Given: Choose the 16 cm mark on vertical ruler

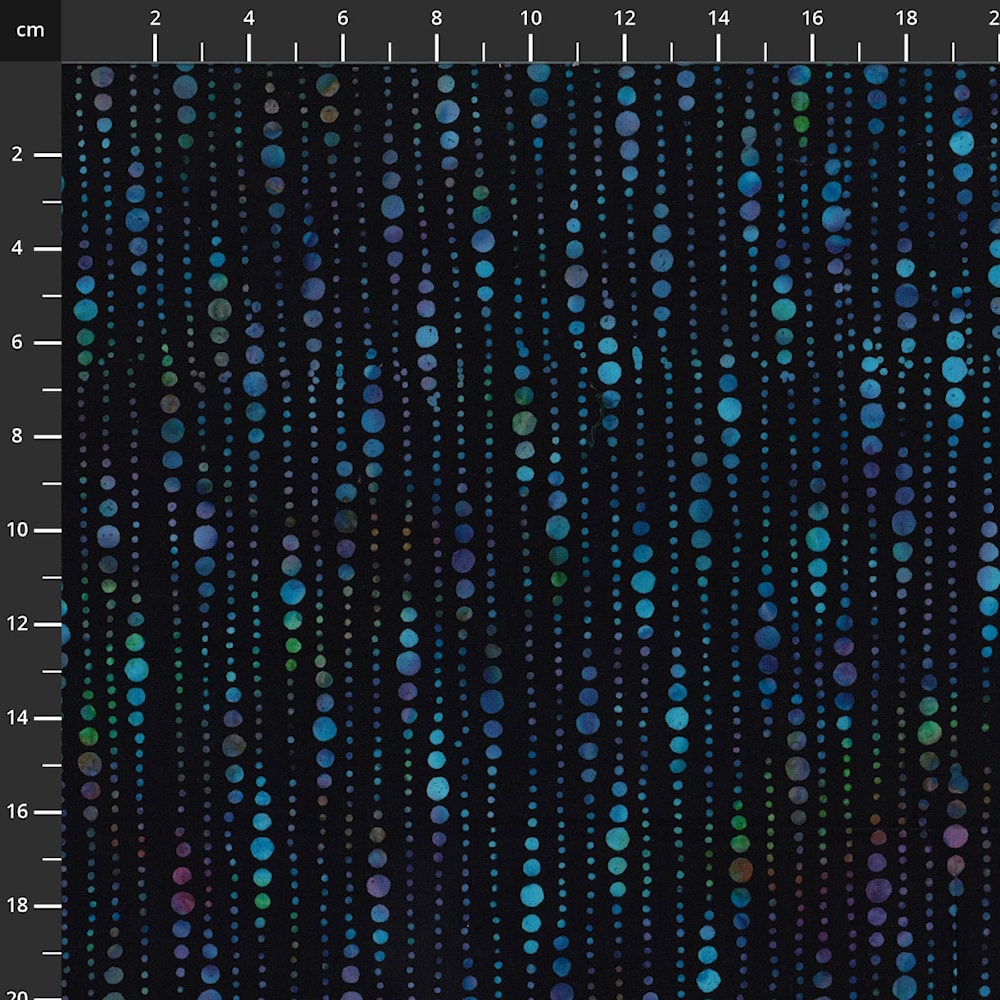Looking at the screenshot, I should 46,812.
